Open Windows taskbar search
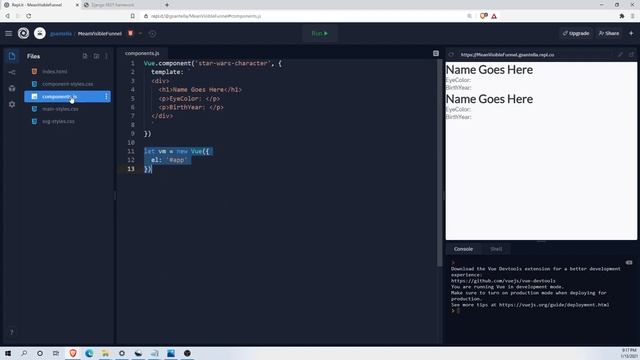 pos(24,353)
